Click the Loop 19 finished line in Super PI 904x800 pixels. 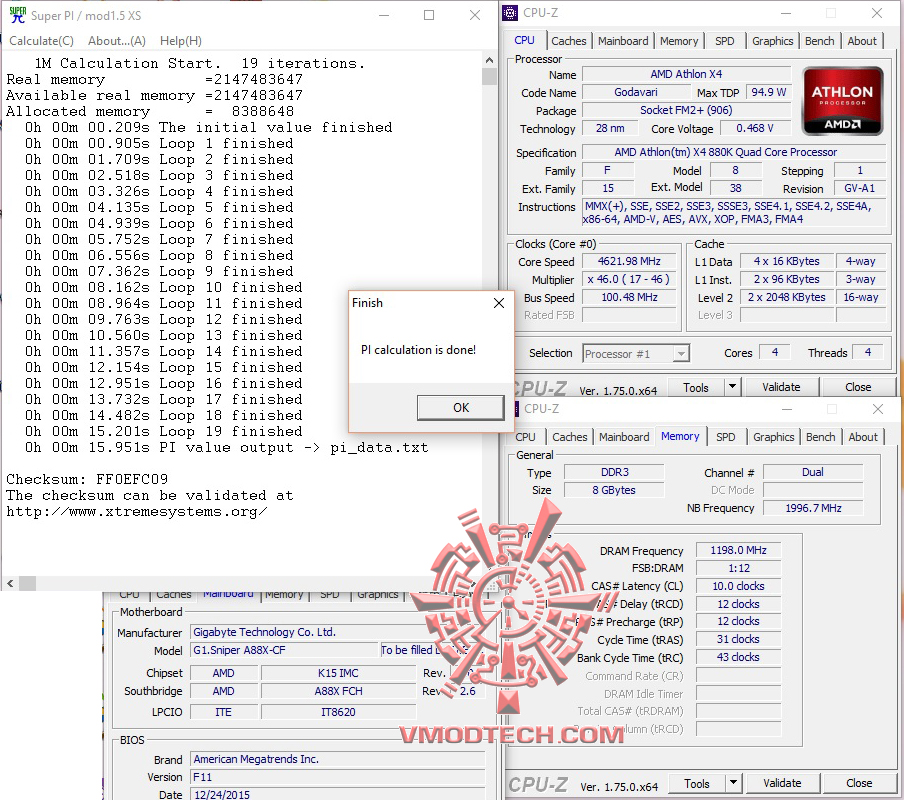[x=163, y=432]
